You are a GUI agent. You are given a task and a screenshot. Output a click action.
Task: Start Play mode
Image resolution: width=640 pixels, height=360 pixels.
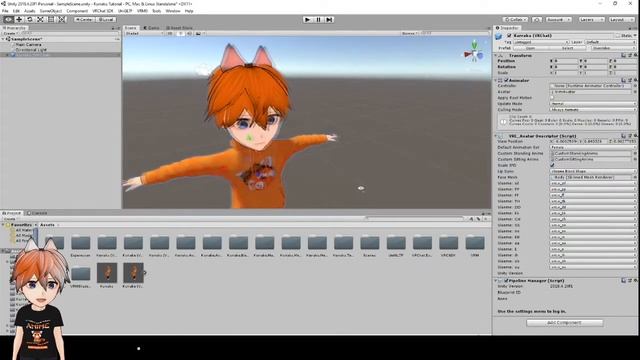(308, 19)
